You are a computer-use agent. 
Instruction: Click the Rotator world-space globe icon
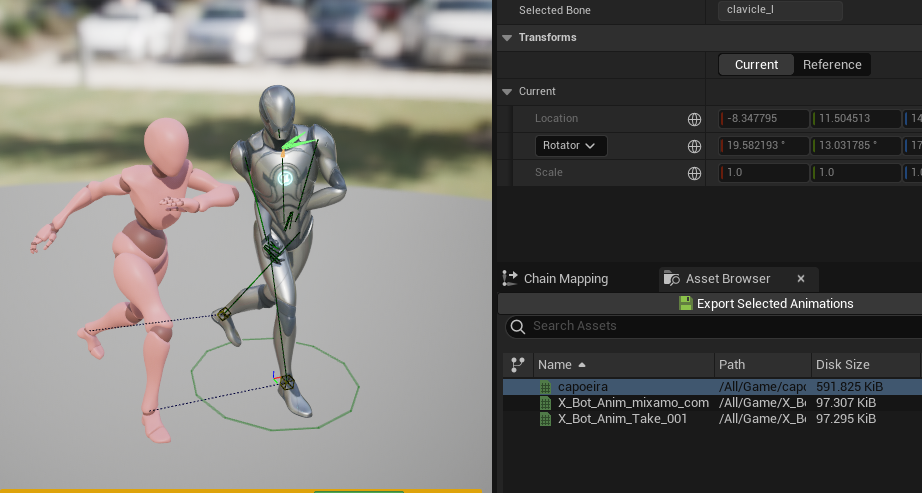694,146
